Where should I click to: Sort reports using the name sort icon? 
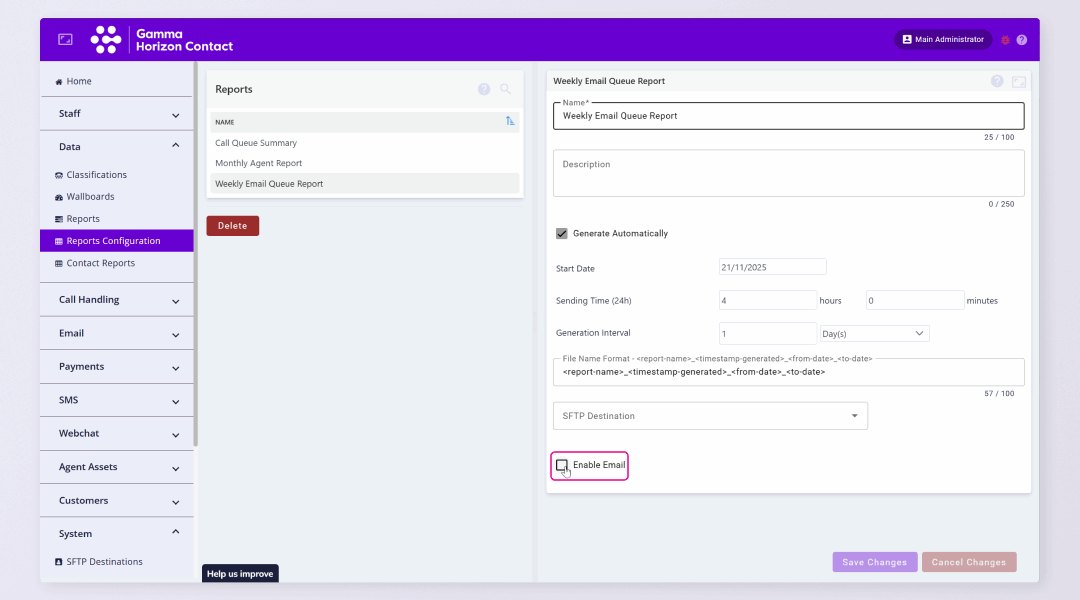(x=510, y=120)
